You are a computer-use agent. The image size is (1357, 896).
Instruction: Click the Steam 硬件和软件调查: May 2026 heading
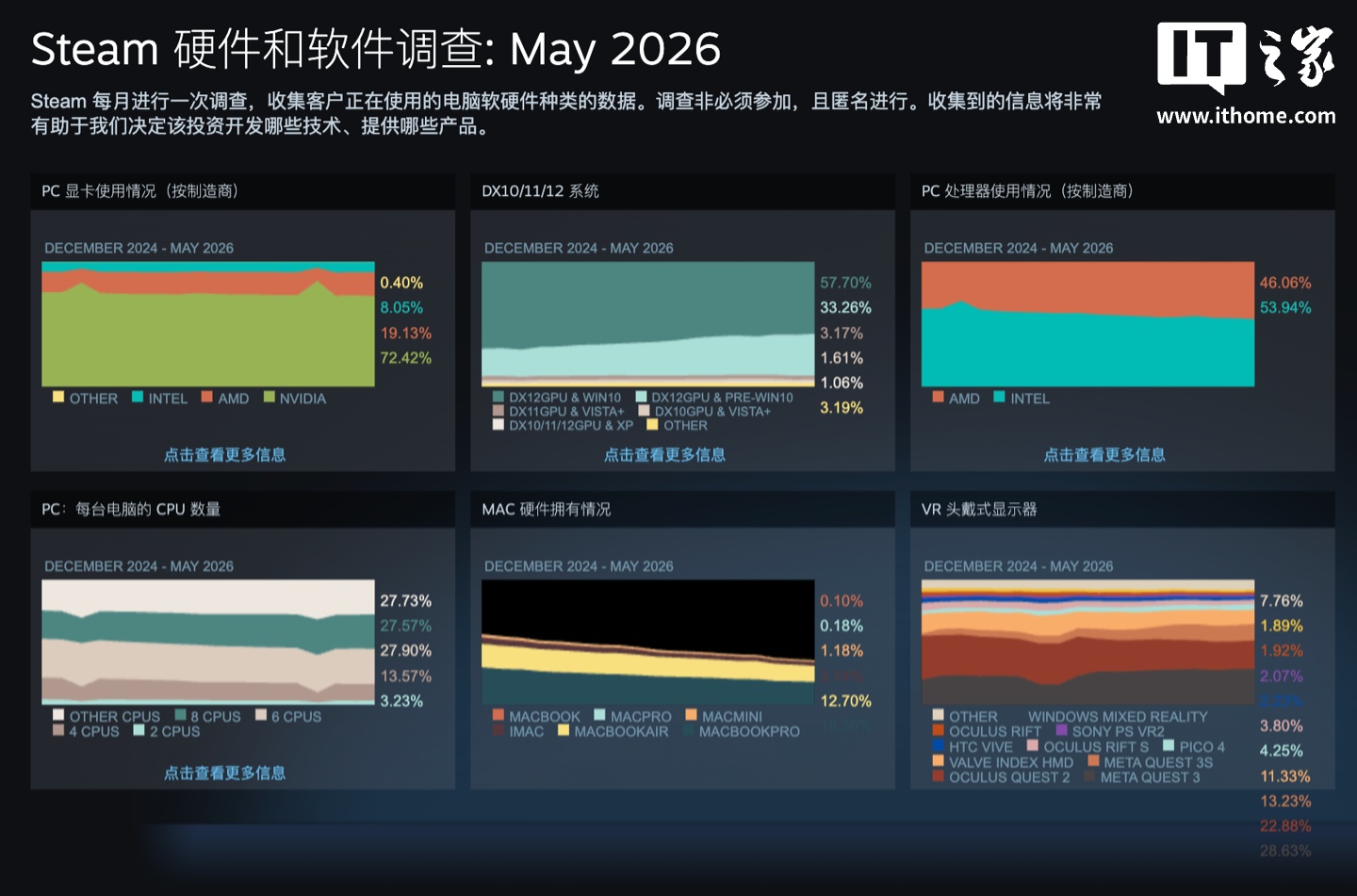[376, 49]
